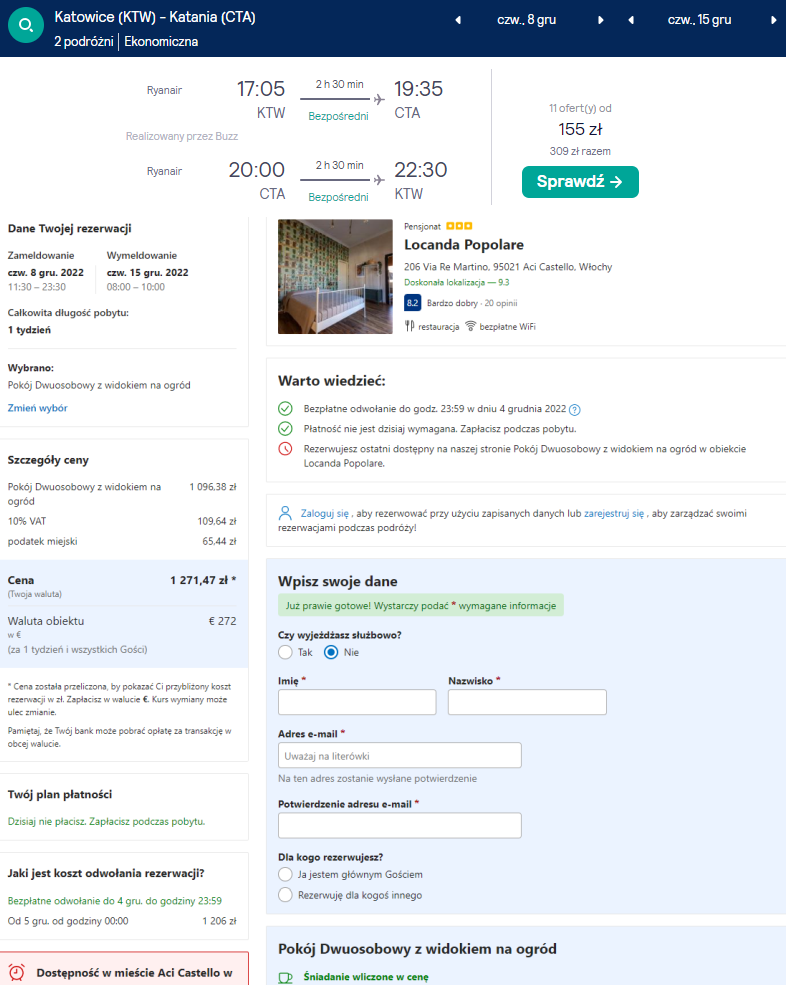Image resolution: width=786 pixels, height=985 pixels.
Task: Open Locanda Popolare room photo thumbnail
Action: [x=335, y=276]
